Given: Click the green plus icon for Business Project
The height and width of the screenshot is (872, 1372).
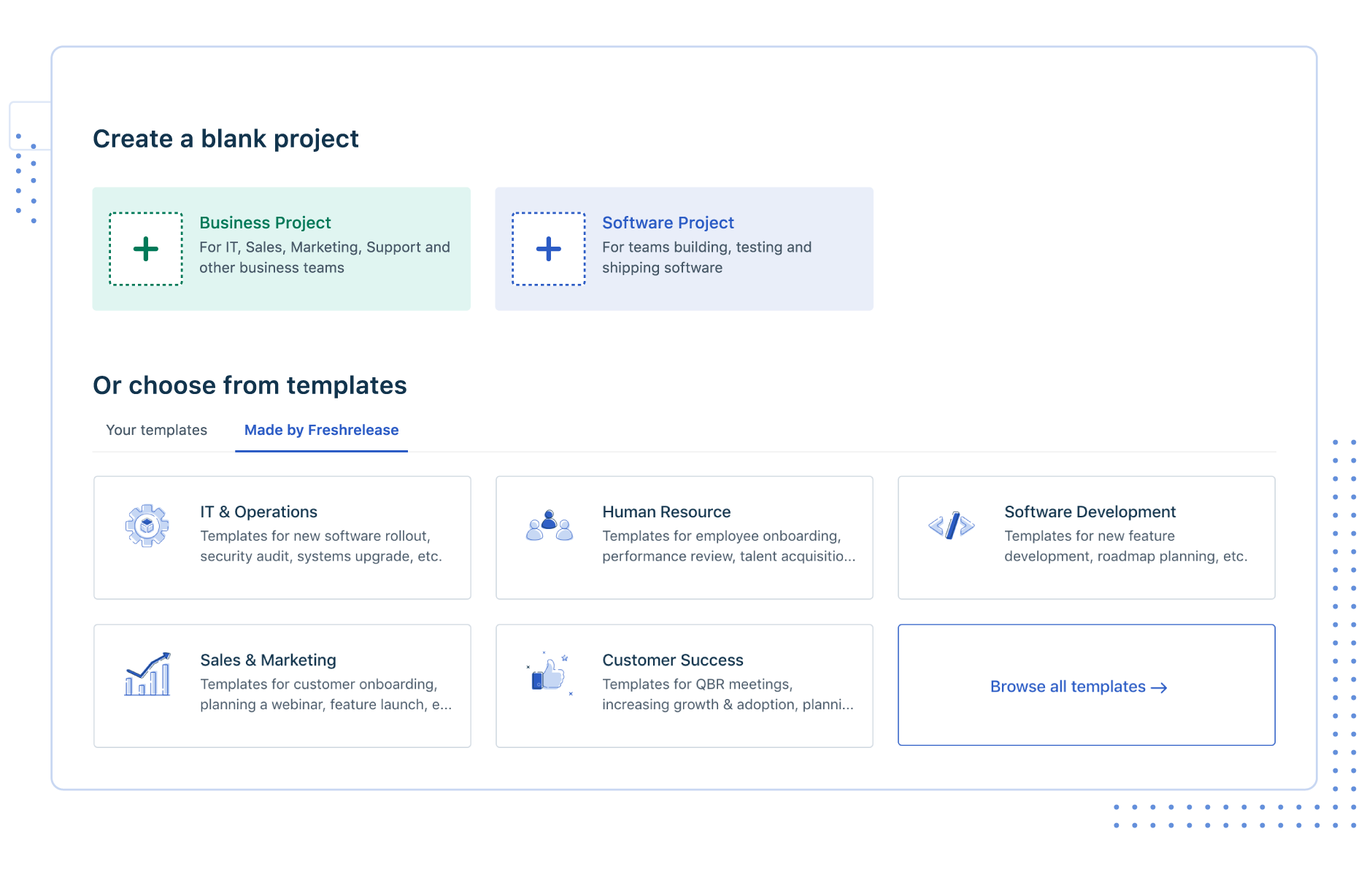Looking at the screenshot, I should [146, 249].
